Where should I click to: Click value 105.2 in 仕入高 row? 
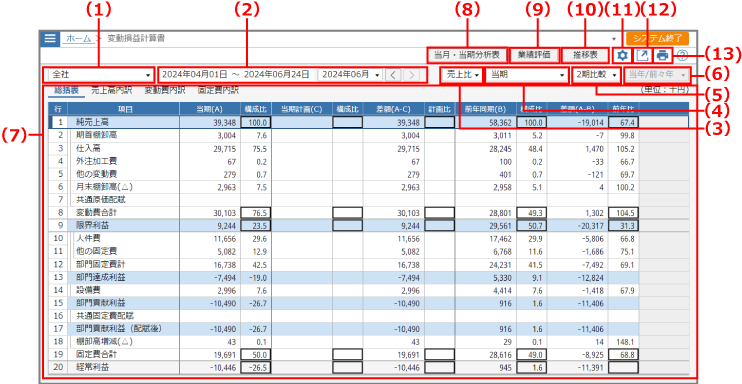pyautogui.click(x=627, y=148)
